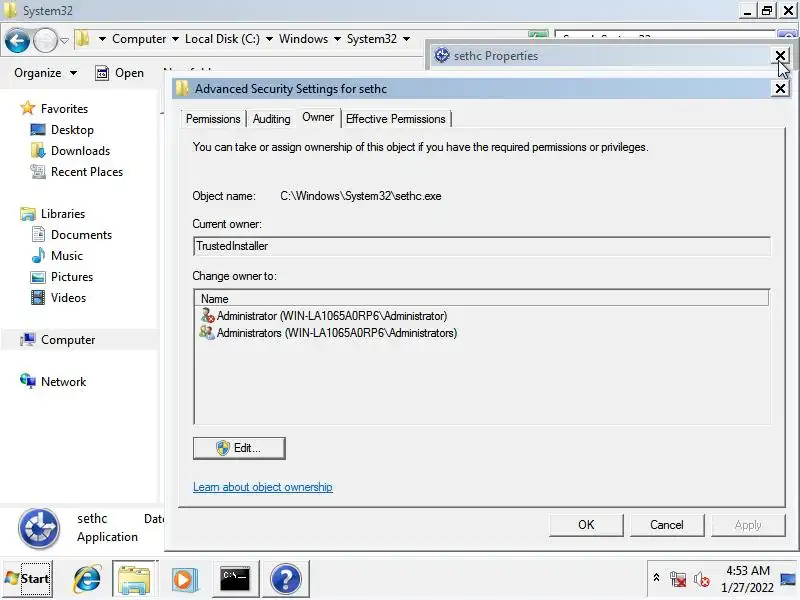
Task: Select Libraries in navigation pane
Action: click(x=63, y=214)
